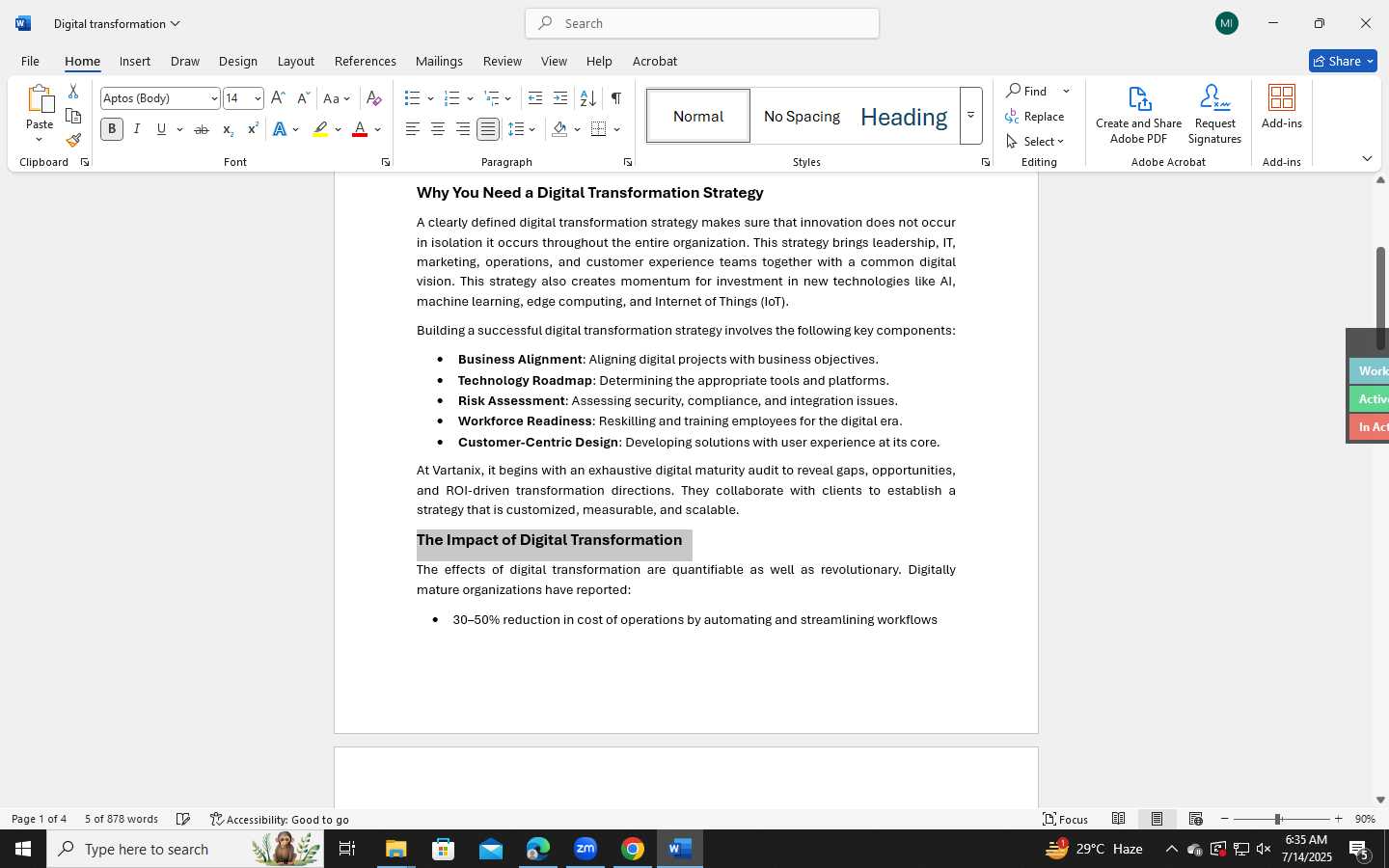This screenshot has width=1389, height=868.
Task: Clear all formatting icon
Action: (374, 98)
